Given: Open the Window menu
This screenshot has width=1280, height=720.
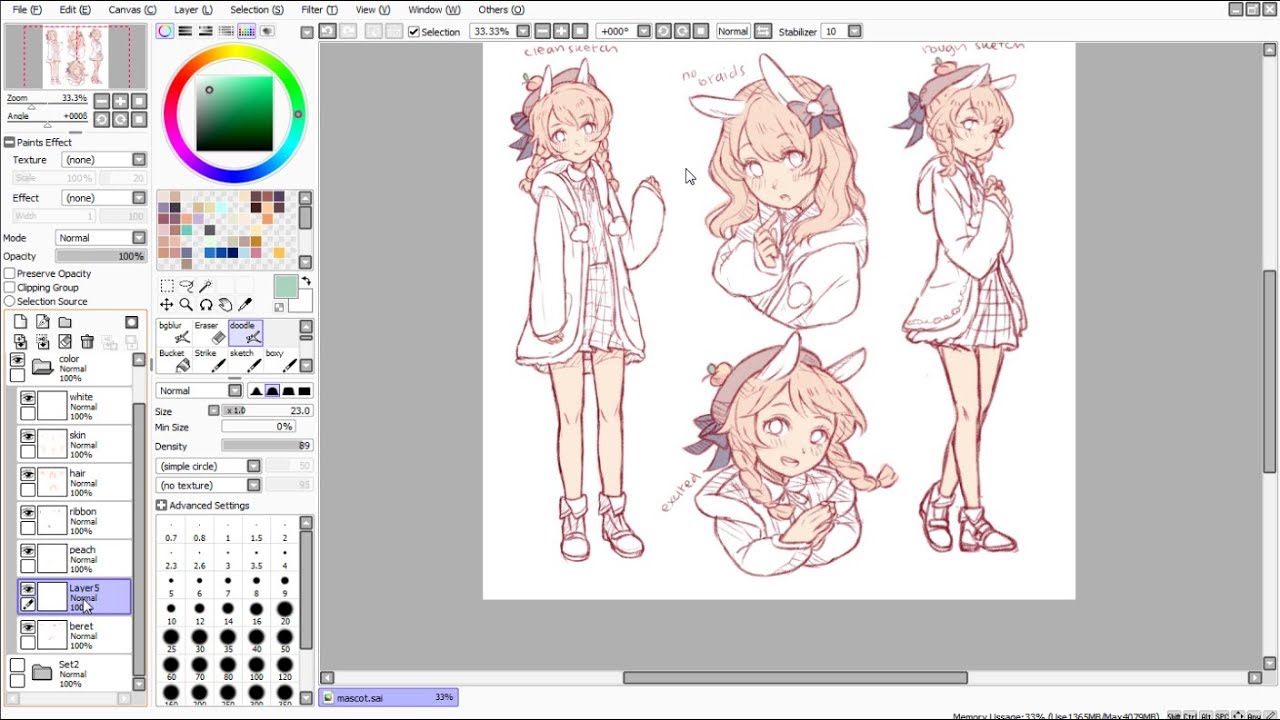Looking at the screenshot, I should 434,10.
